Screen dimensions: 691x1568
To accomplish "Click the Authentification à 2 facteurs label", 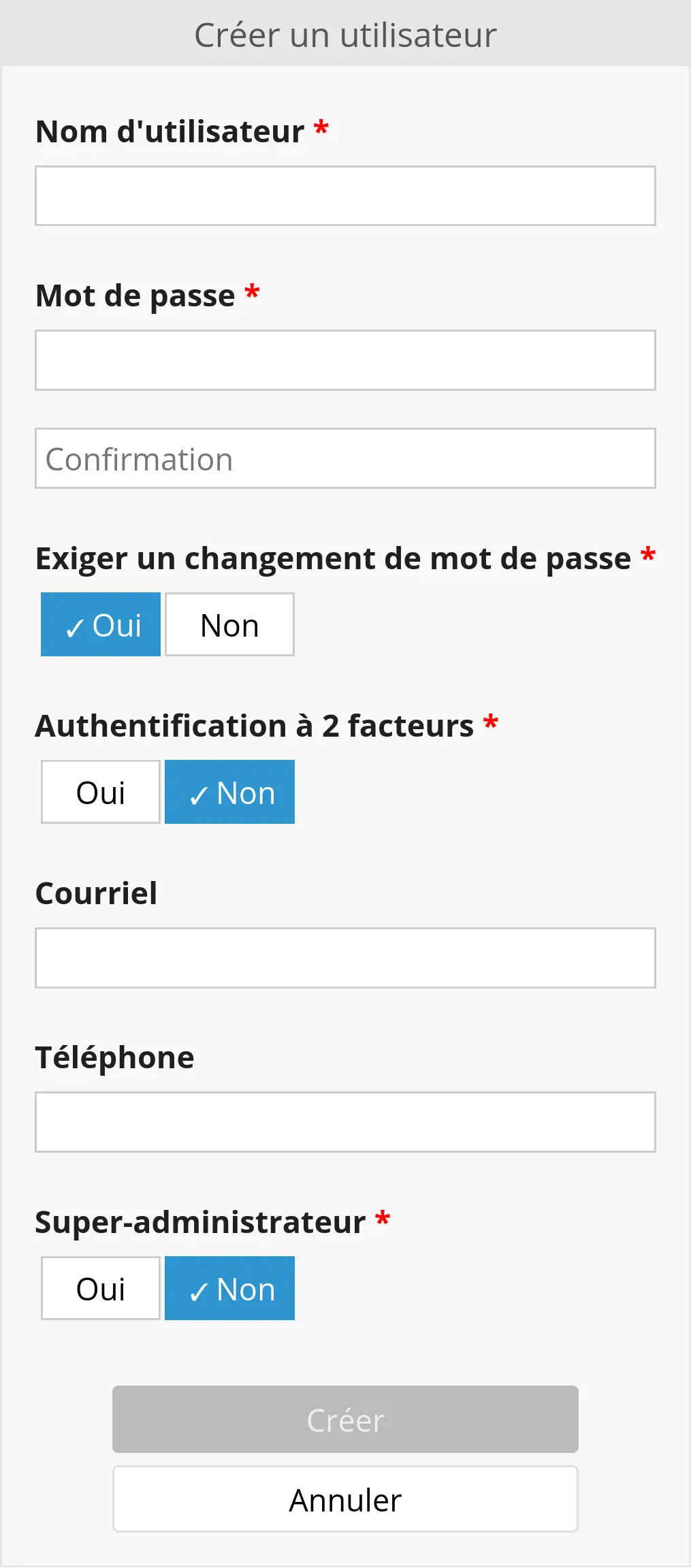I will [x=254, y=726].
